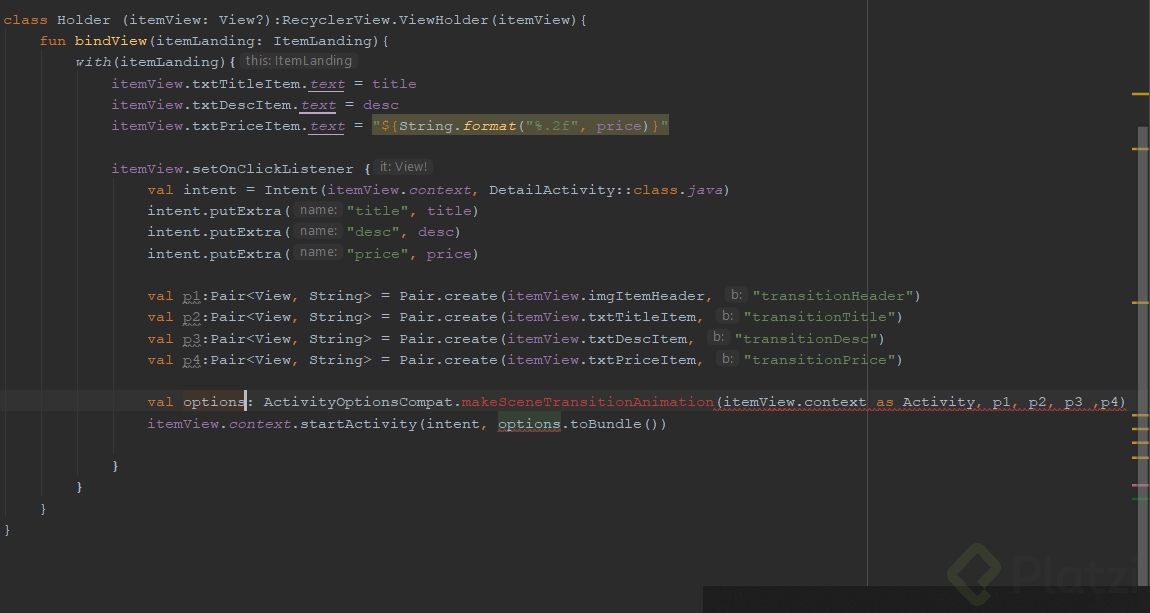The image size is (1150, 613).
Task: Click the "price" string in putExtra
Action: click(x=378, y=254)
